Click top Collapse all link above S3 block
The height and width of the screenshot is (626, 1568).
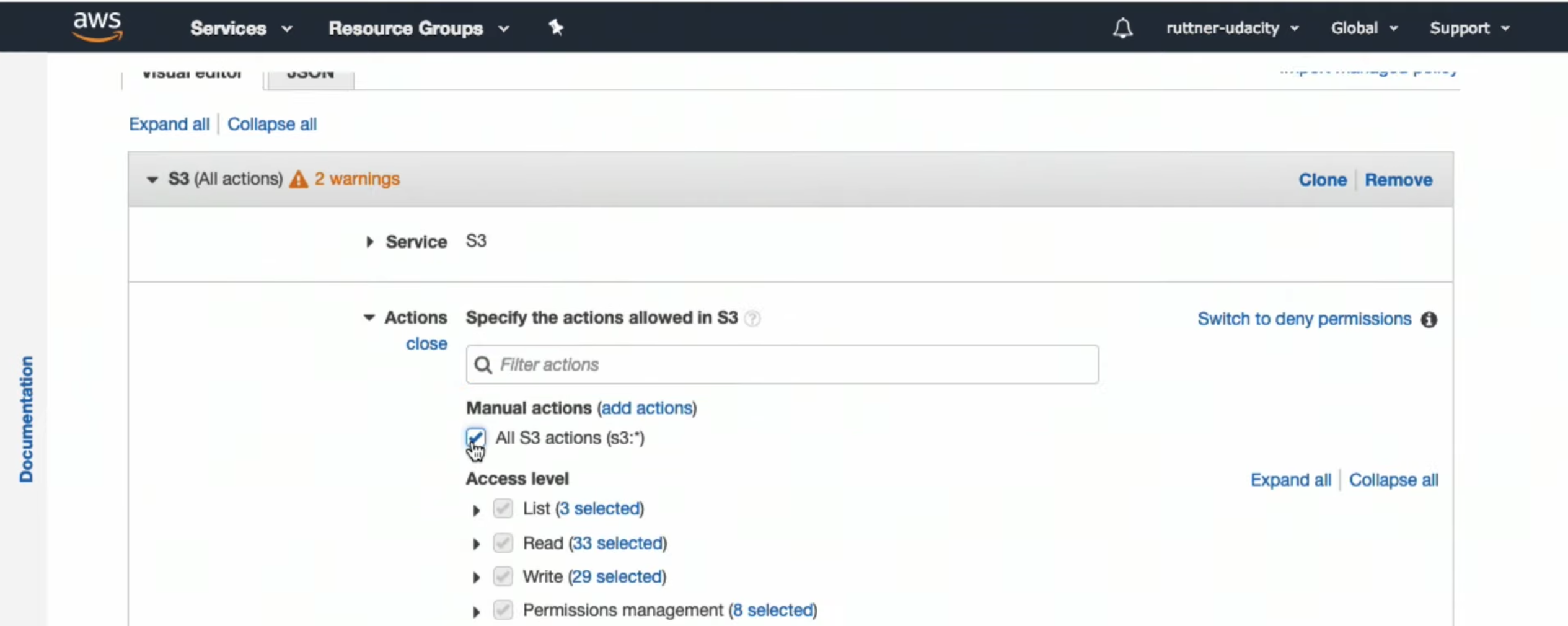[272, 124]
